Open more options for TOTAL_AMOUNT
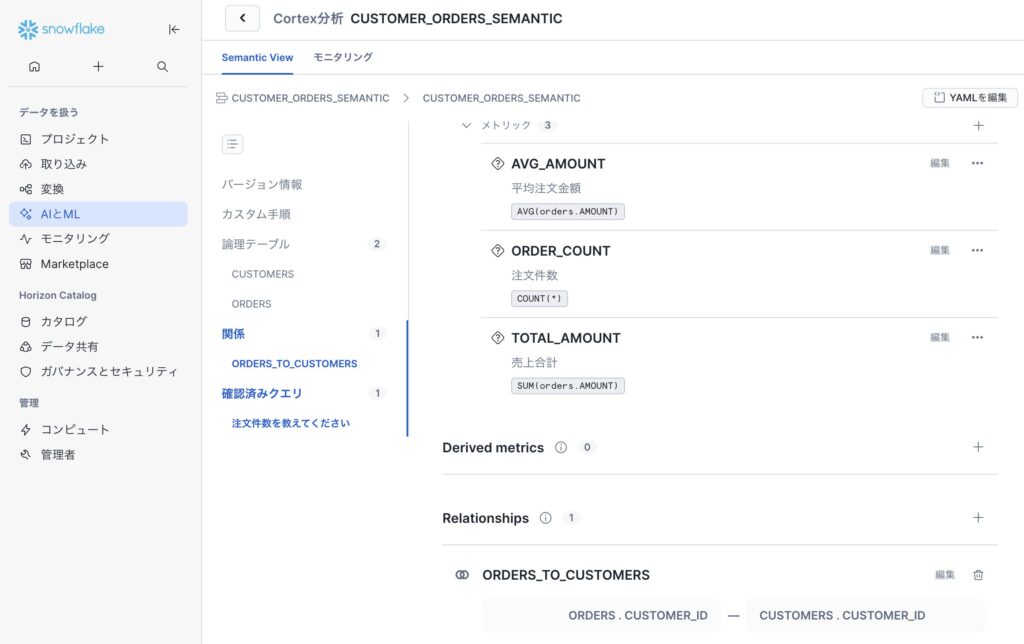The height and width of the screenshot is (644, 1024). coord(977,337)
